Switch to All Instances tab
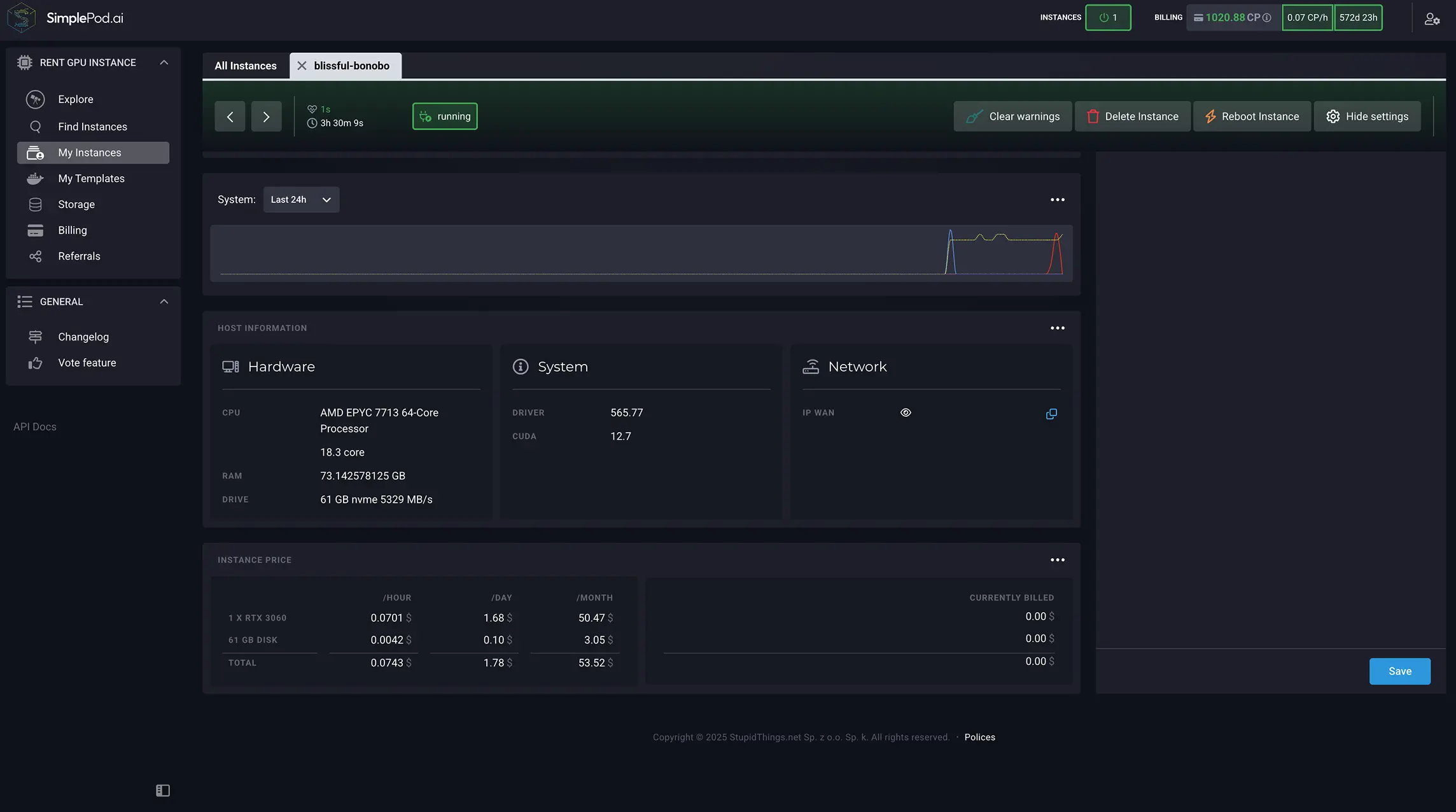 tap(246, 66)
